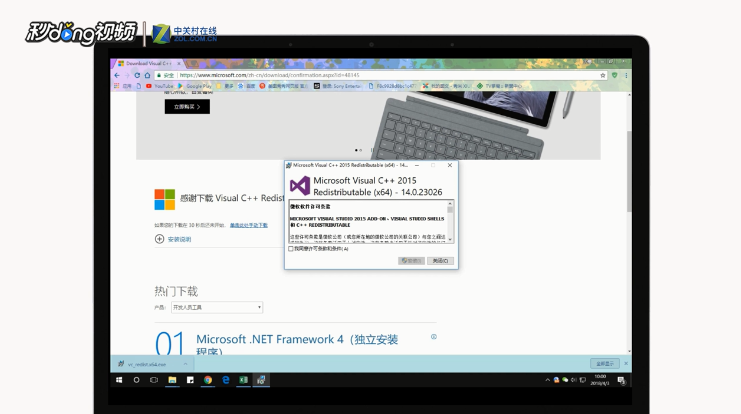Select the installer icon on taskbar
This screenshot has height=414, width=741.
[x=261, y=380]
